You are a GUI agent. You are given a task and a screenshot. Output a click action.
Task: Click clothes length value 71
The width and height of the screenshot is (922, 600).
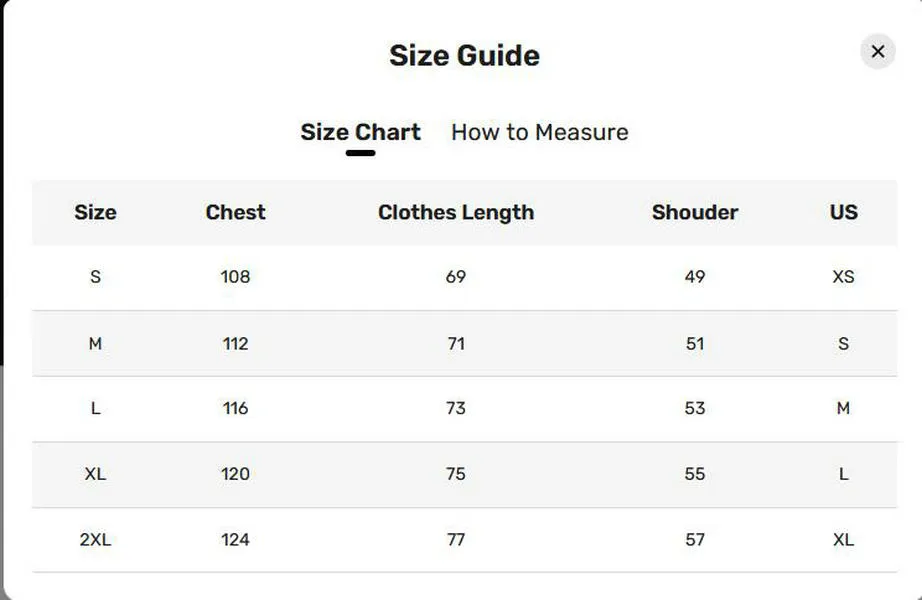[x=456, y=344]
